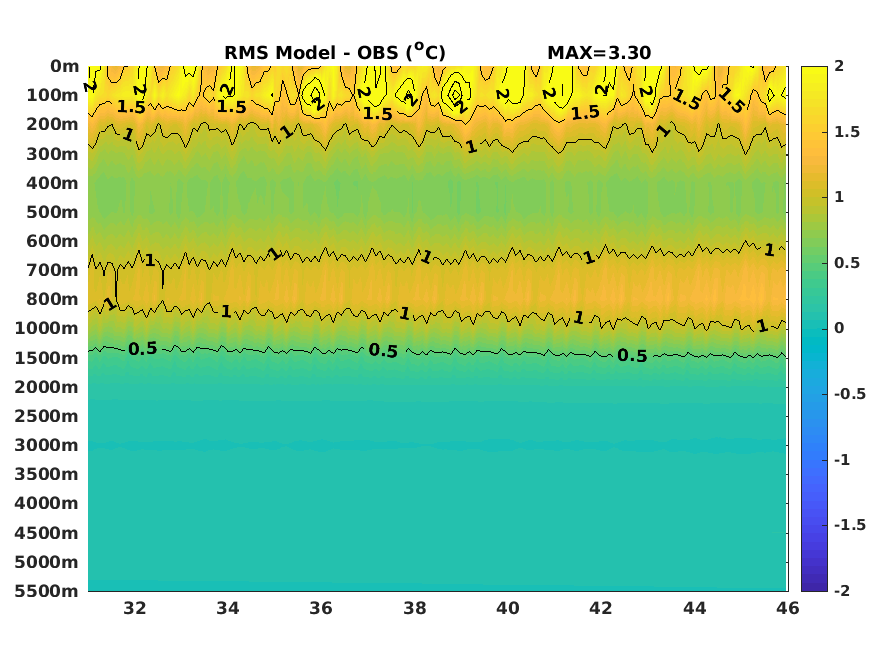Pick the x-axis tick label "42"
This screenshot has height=656, width=875.
click(601, 608)
